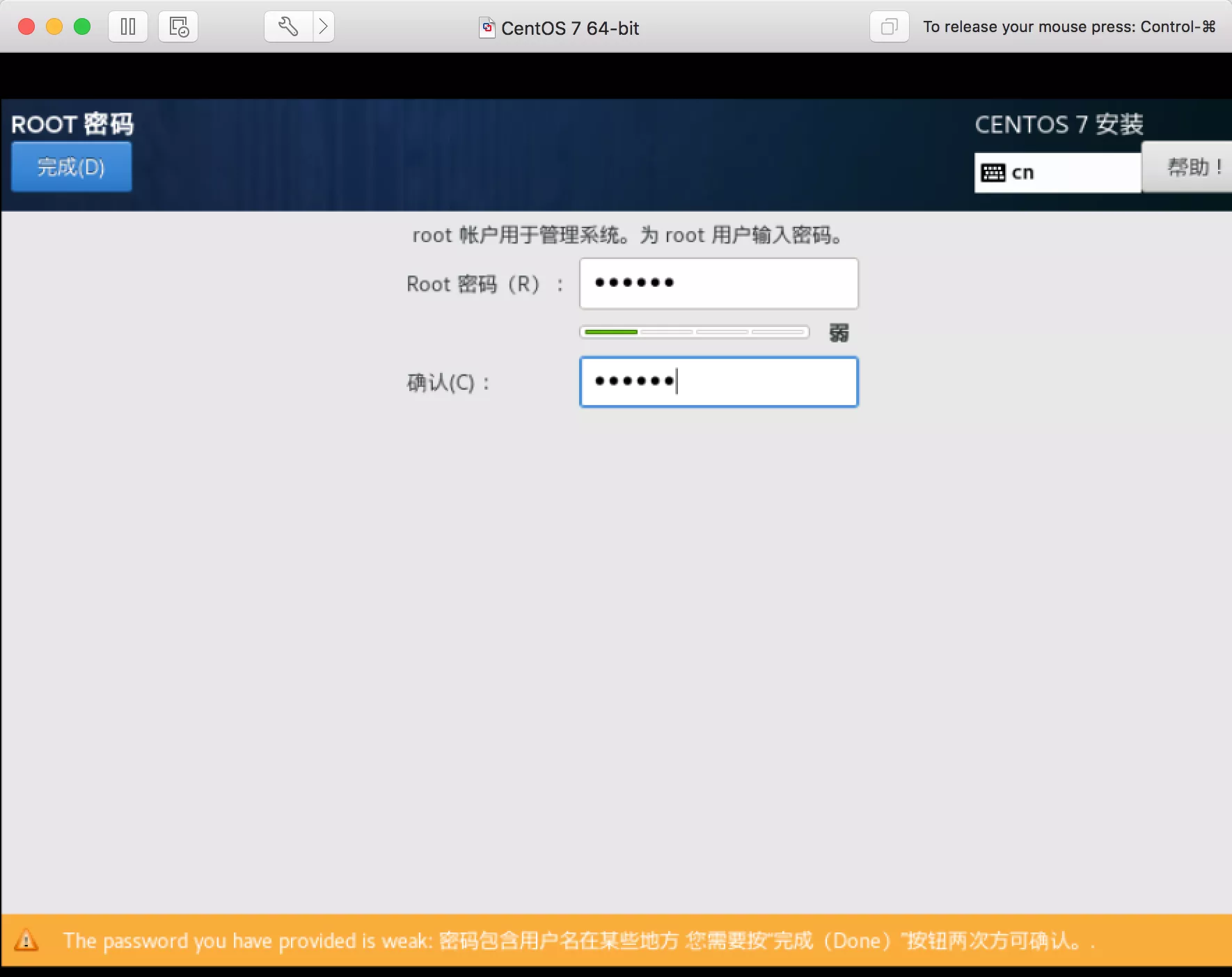Select the cn keyboard layout indicator
This screenshot has width=1232, height=977.
pos(1057,173)
